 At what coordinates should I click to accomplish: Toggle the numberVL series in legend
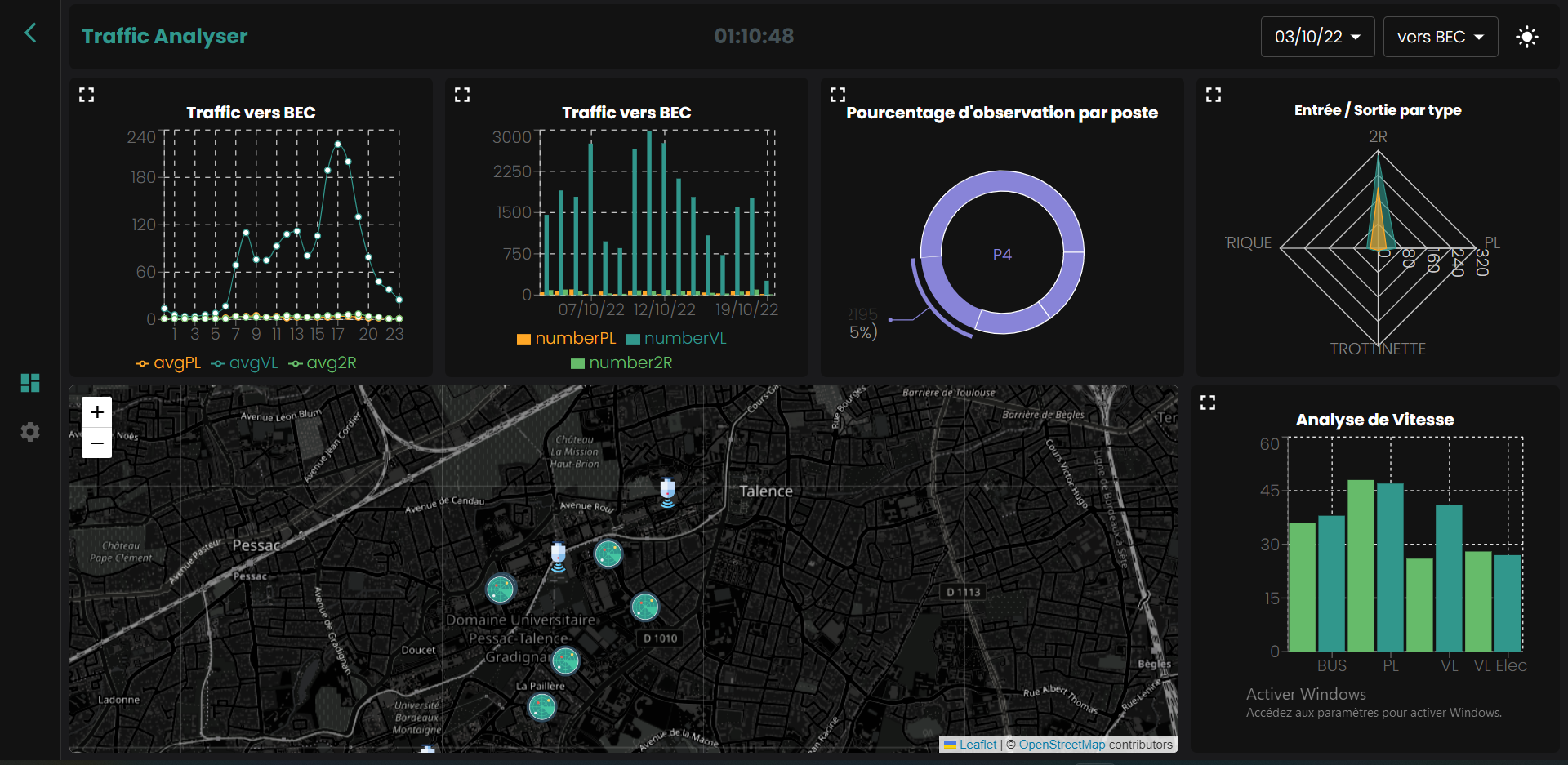tap(676, 339)
